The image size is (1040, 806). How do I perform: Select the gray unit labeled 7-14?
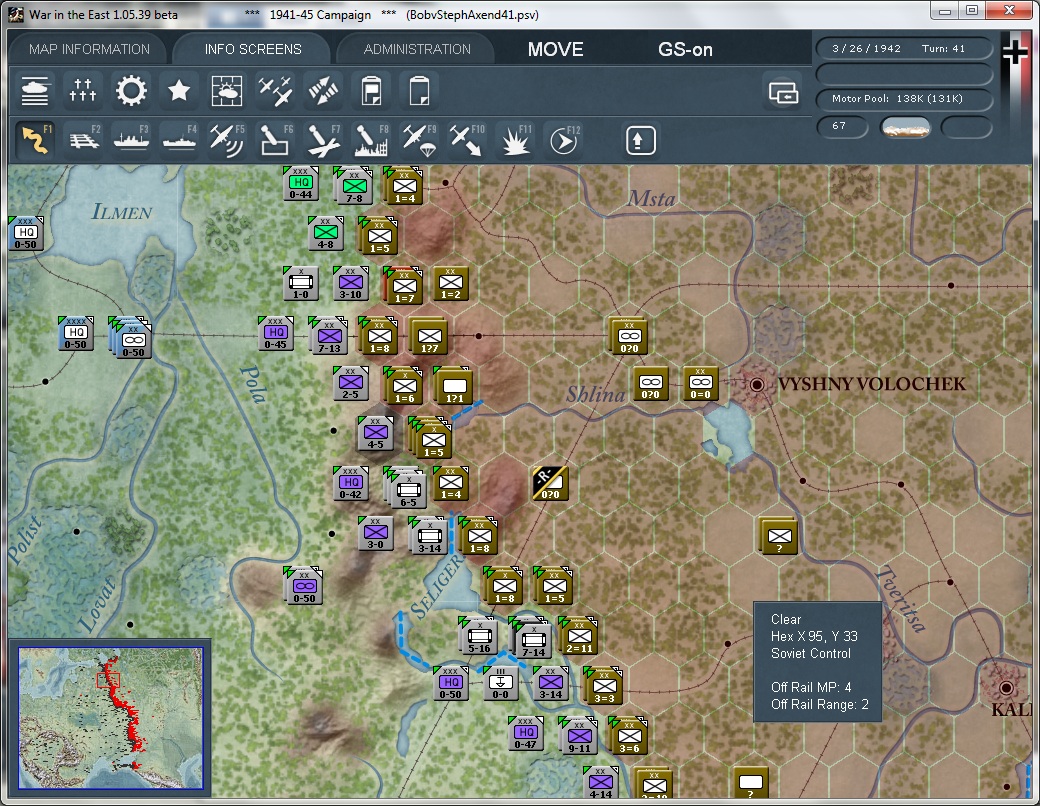pyautogui.click(x=531, y=637)
